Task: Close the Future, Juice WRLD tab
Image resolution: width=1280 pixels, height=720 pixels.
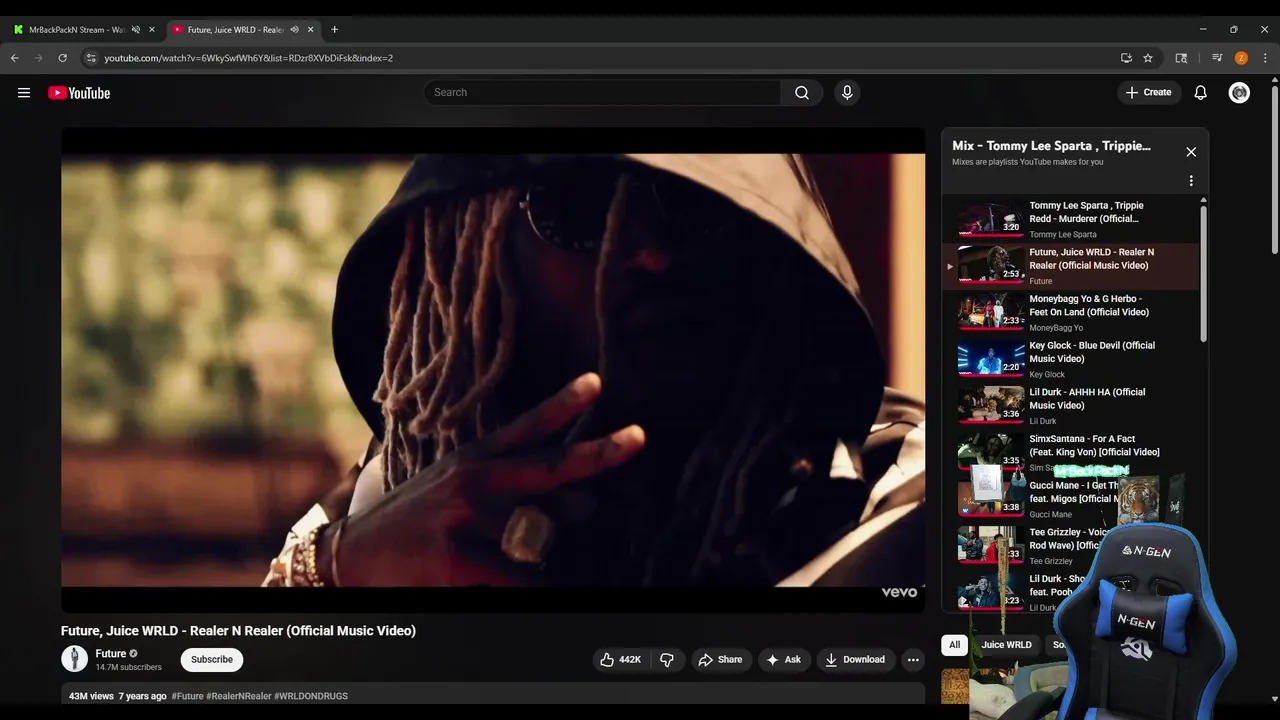Action: pos(311,30)
